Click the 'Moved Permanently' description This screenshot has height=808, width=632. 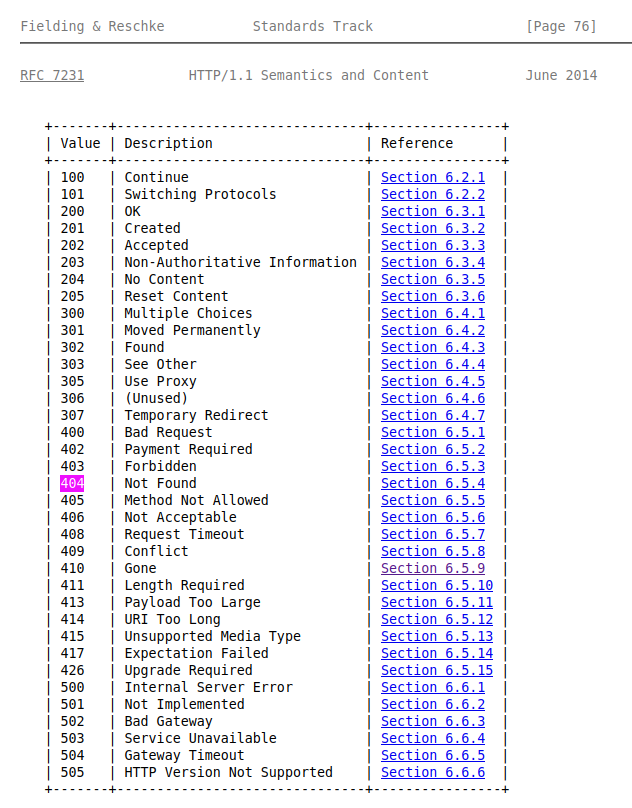pos(192,330)
